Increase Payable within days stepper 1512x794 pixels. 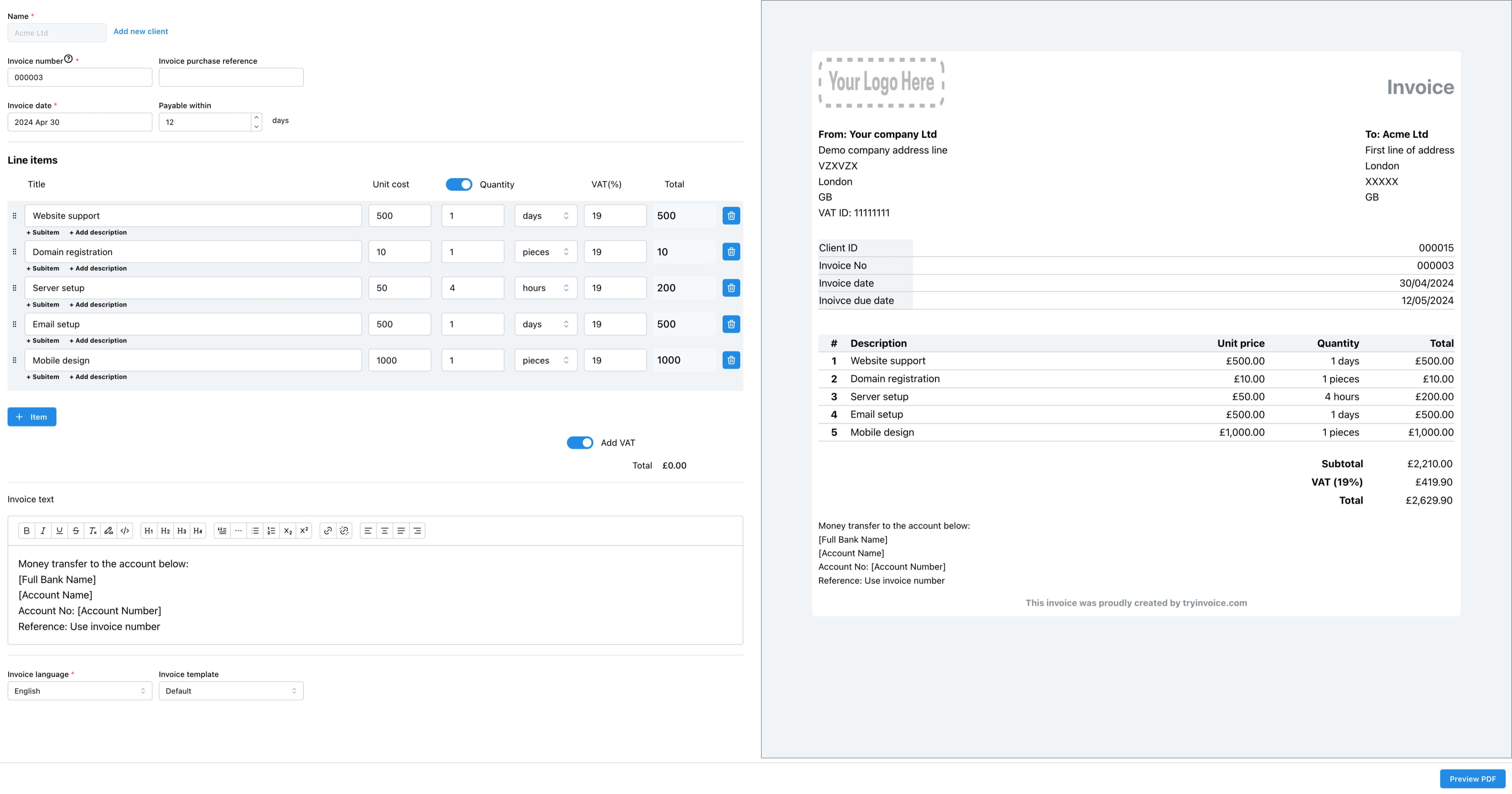(x=257, y=118)
